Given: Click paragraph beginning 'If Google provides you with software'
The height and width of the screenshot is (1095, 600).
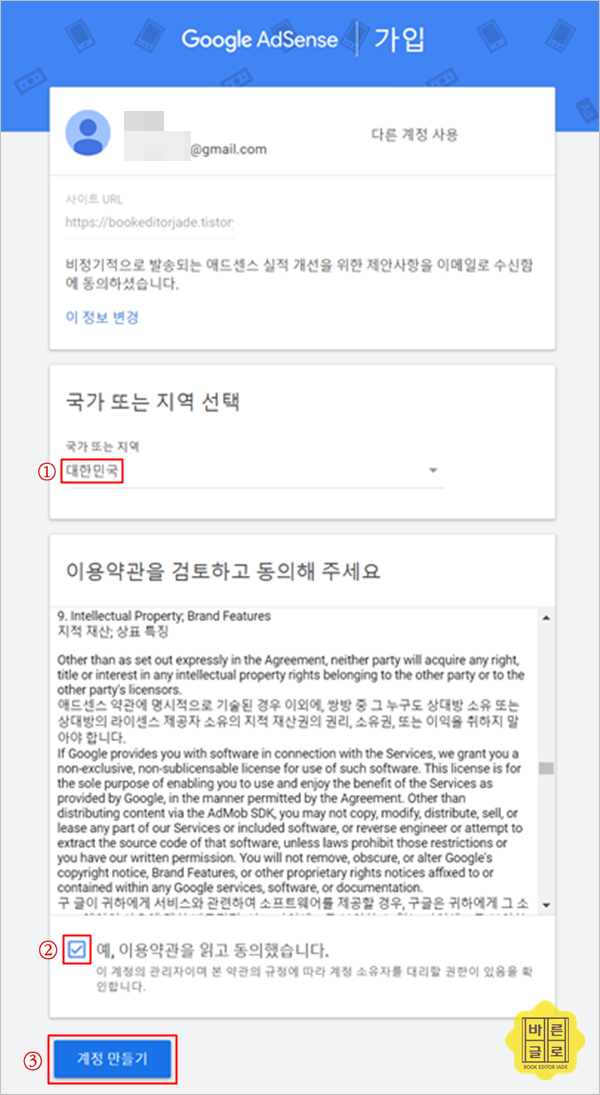Looking at the screenshot, I should tap(290, 821).
